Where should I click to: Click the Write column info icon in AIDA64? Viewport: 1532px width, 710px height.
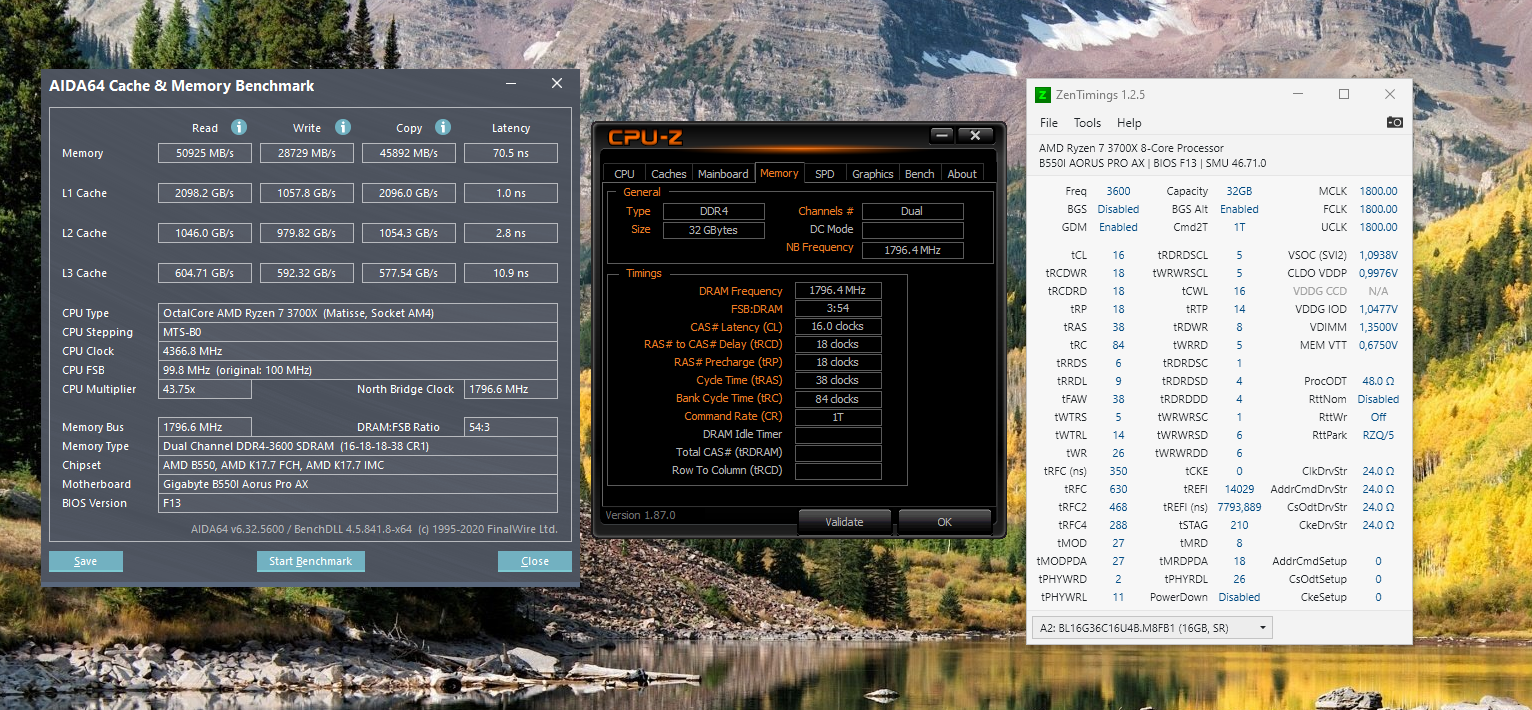pyautogui.click(x=343, y=127)
